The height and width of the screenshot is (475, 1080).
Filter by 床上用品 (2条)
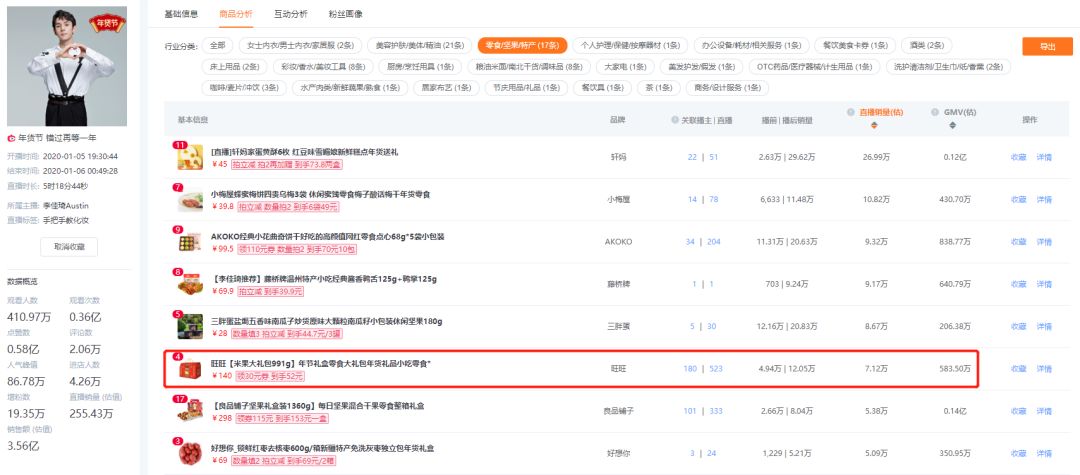[x=234, y=67]
